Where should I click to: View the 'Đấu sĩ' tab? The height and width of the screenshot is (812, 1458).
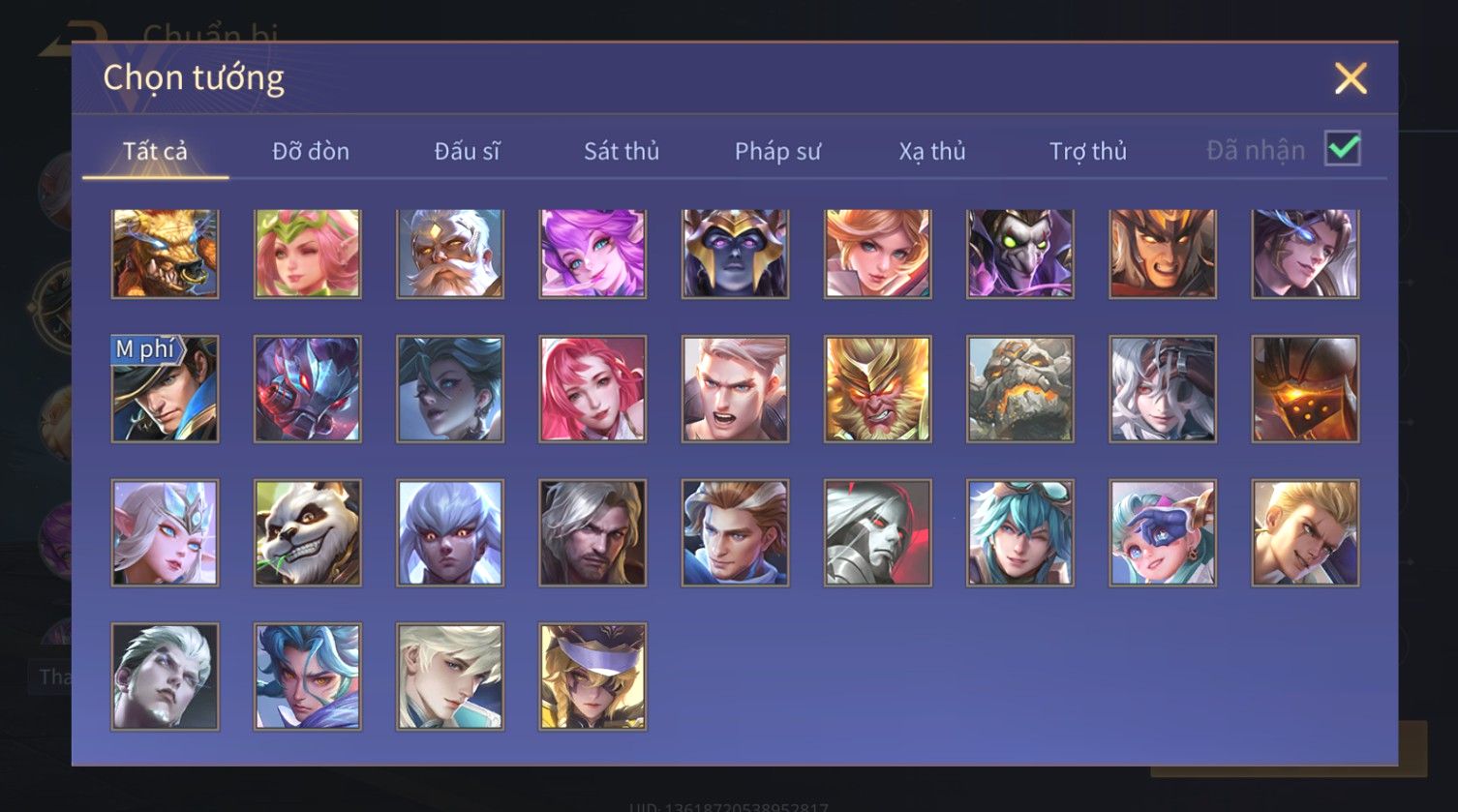[467, 151]
